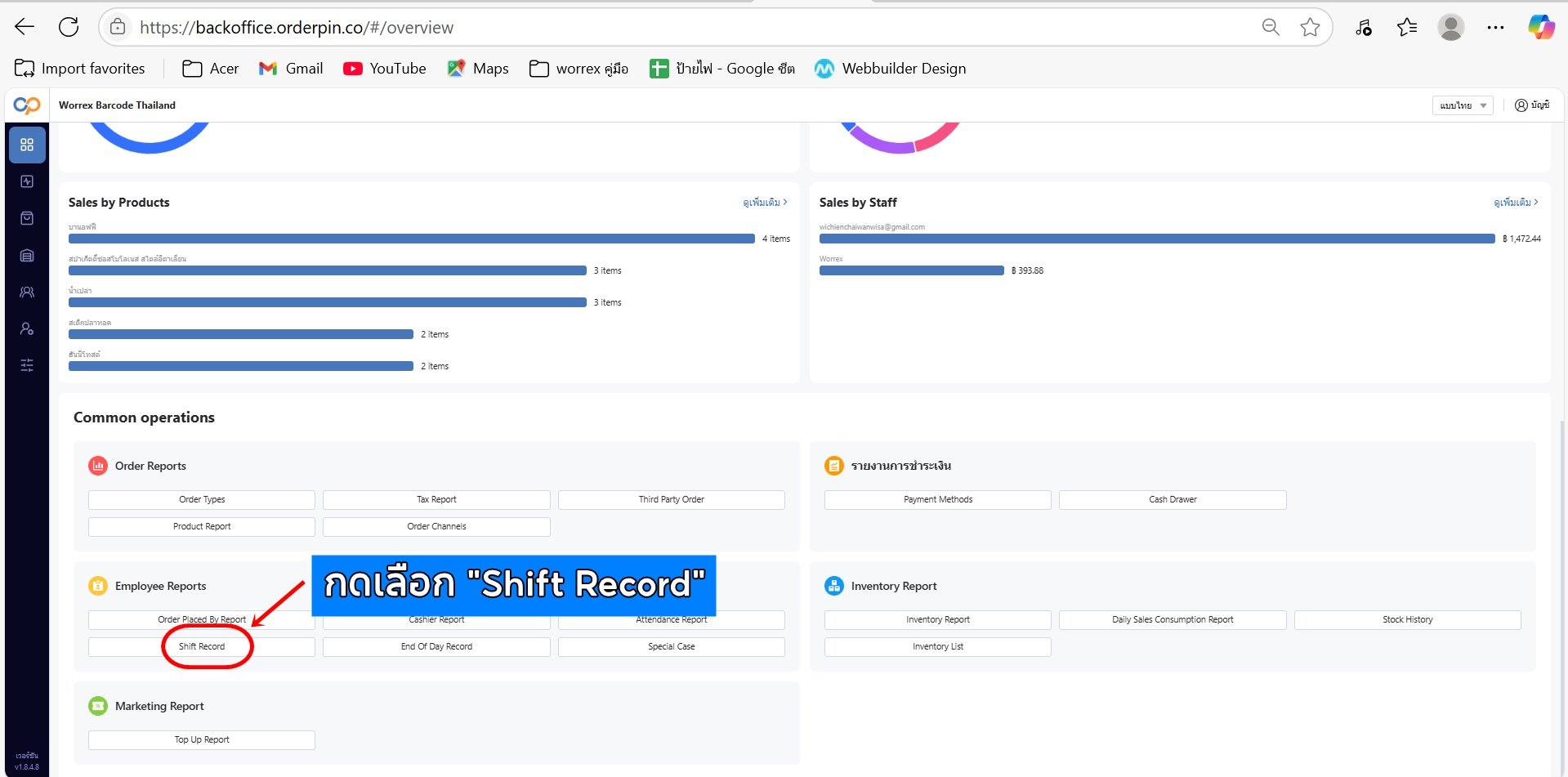This screenshot has height=777, width=1568.
Task: Open the analytics report sidebar icon
Action: coord(27,181)
